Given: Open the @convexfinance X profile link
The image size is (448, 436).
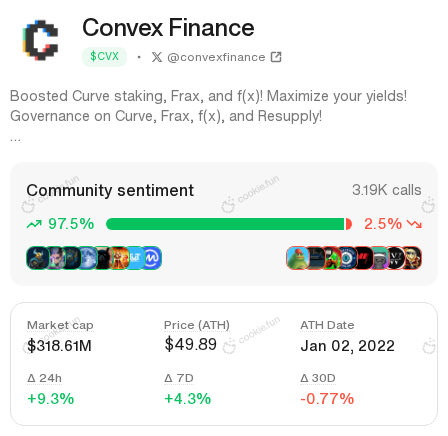Looking at the screenshot, I should [216, 57].
